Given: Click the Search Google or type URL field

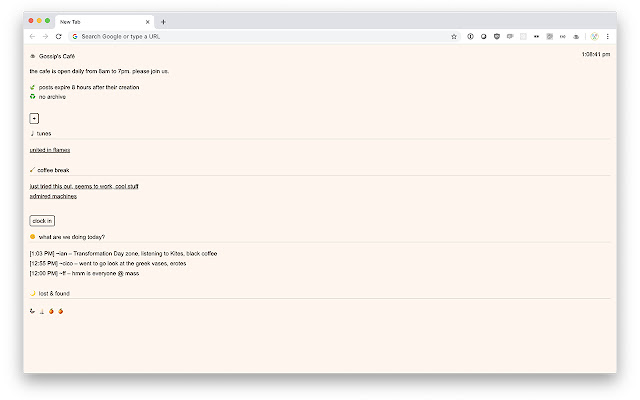Looking at the screenshot, I should click(x=250, y=36).
